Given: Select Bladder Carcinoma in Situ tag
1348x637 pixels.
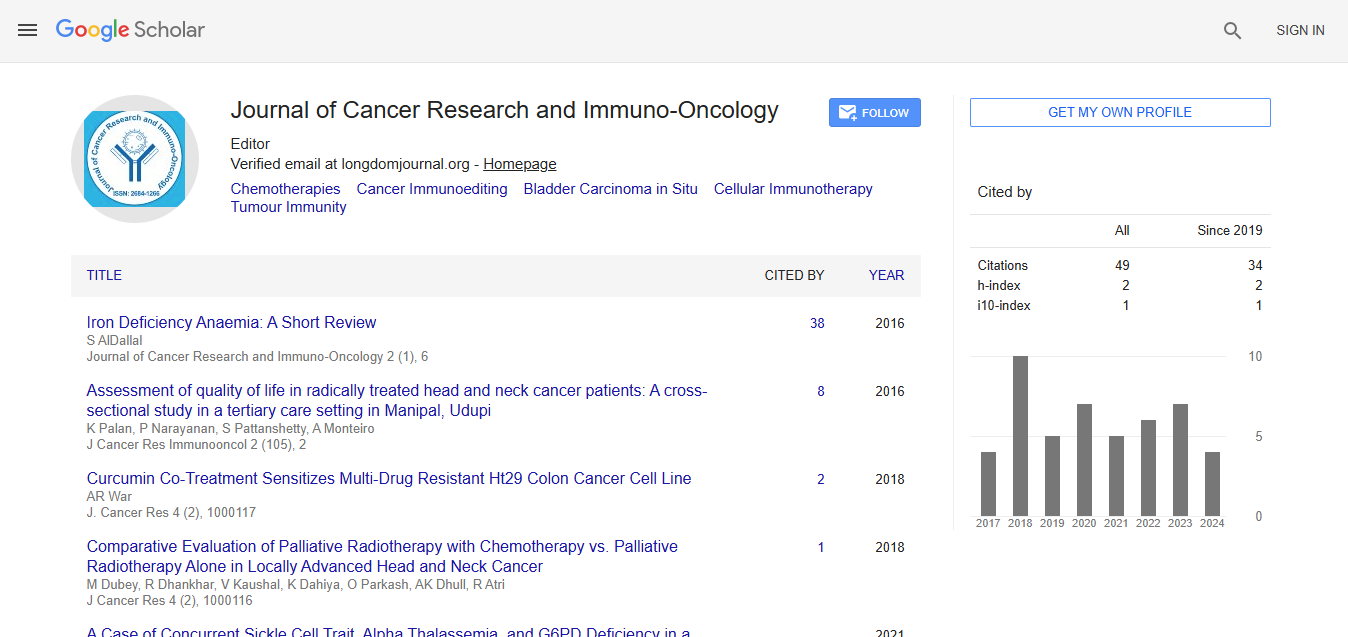Looking at the screenshot, I should point(610,189).
